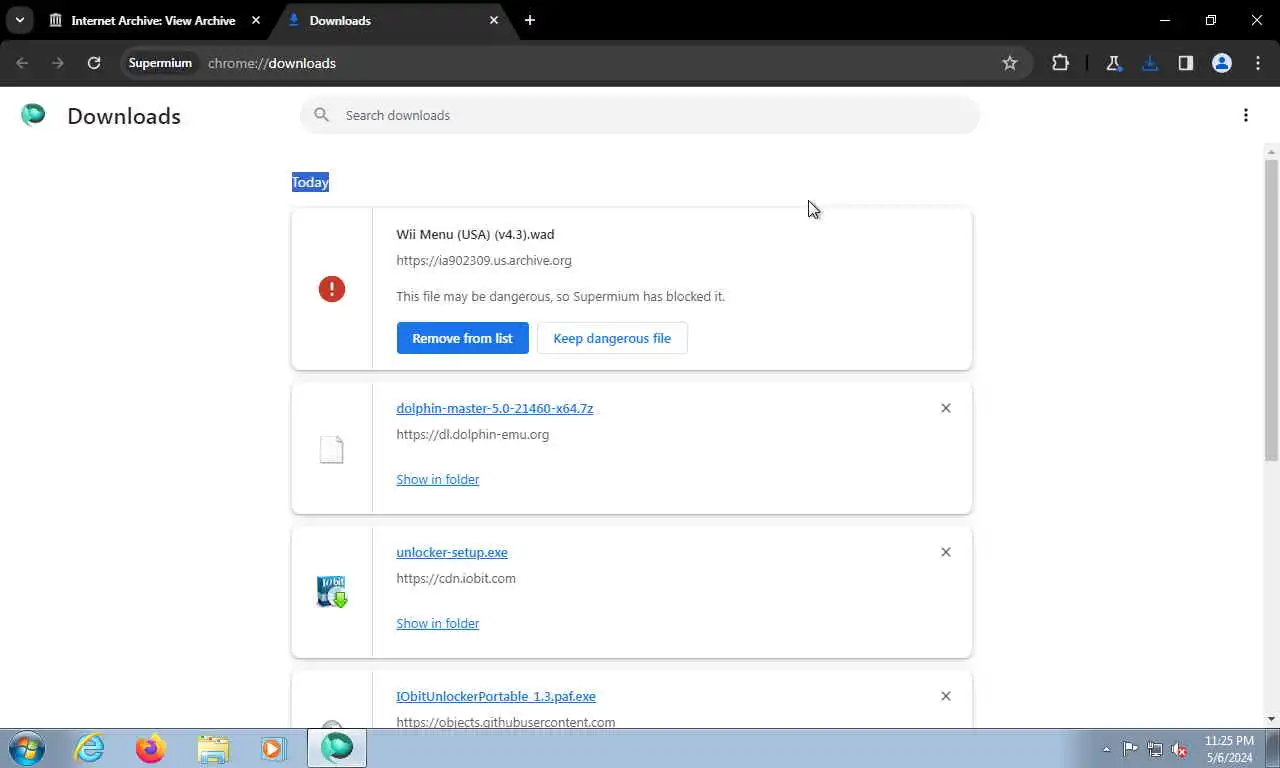The height and width of the screenshot is (768, 1280).
Task: Click the Supermium taskbar button
Action: point(337,748)
